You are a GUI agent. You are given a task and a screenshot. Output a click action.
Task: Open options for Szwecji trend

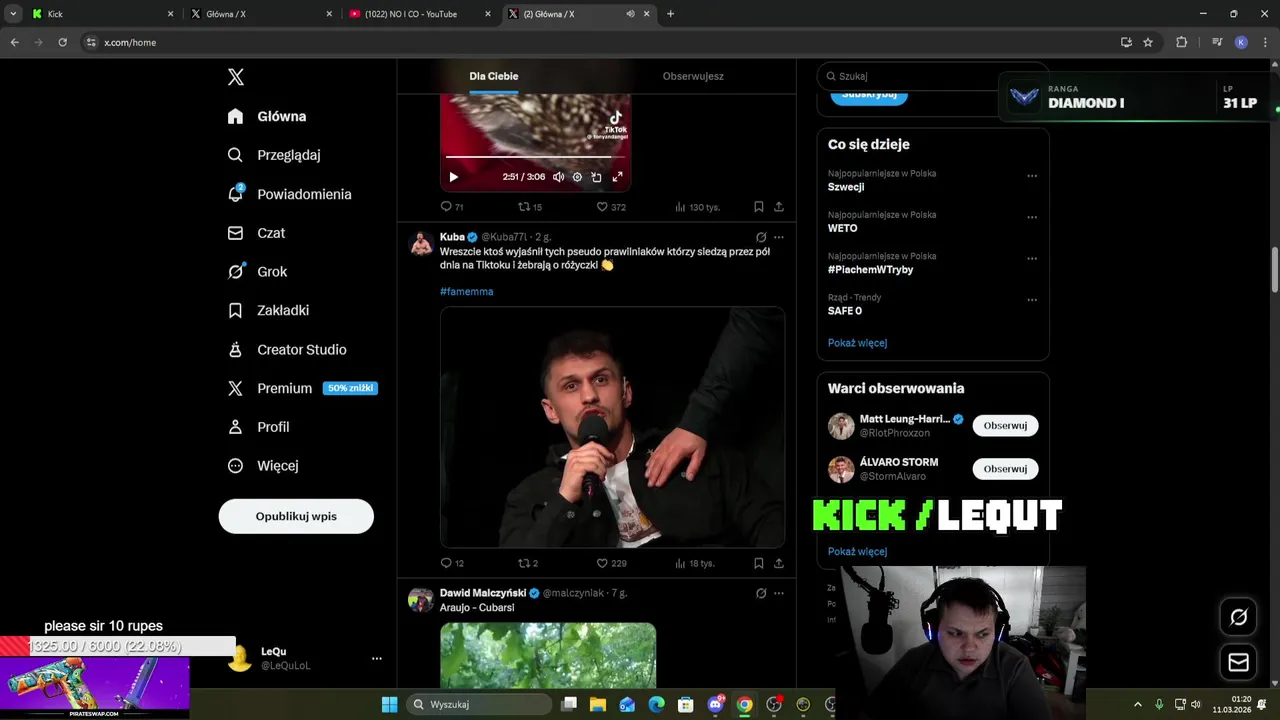point(1032,176)
